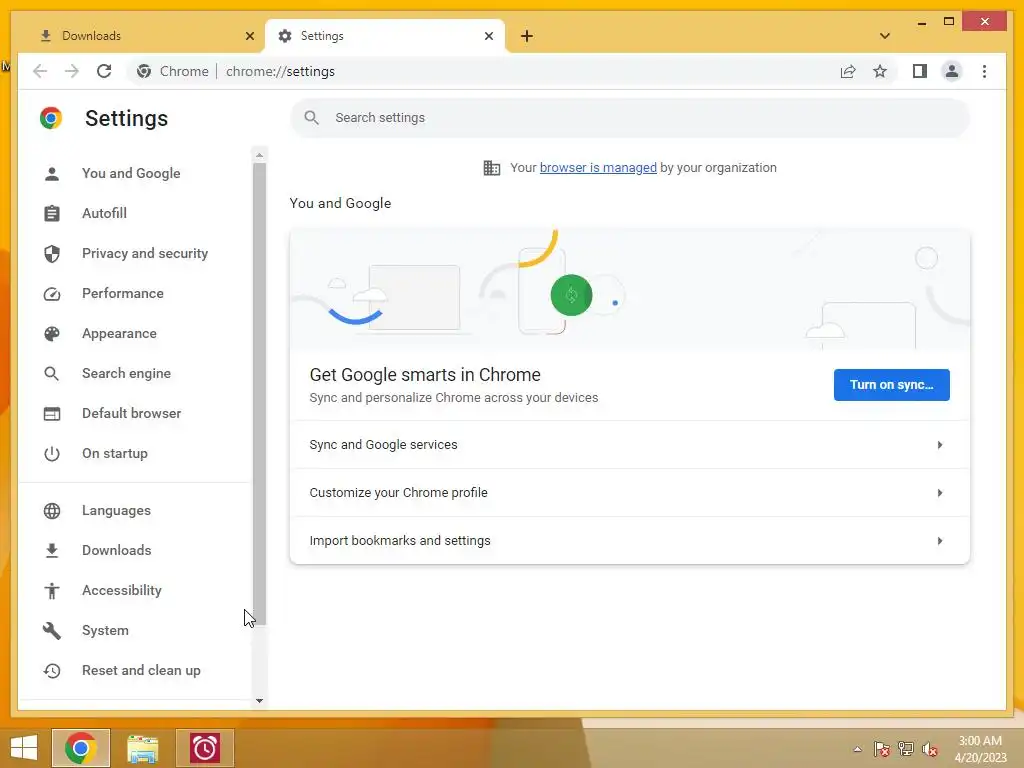Image resolution: width=1024 pixels, height=768 pixels.
Task: Open Chrome's three-dot menu
Action: 984,71
